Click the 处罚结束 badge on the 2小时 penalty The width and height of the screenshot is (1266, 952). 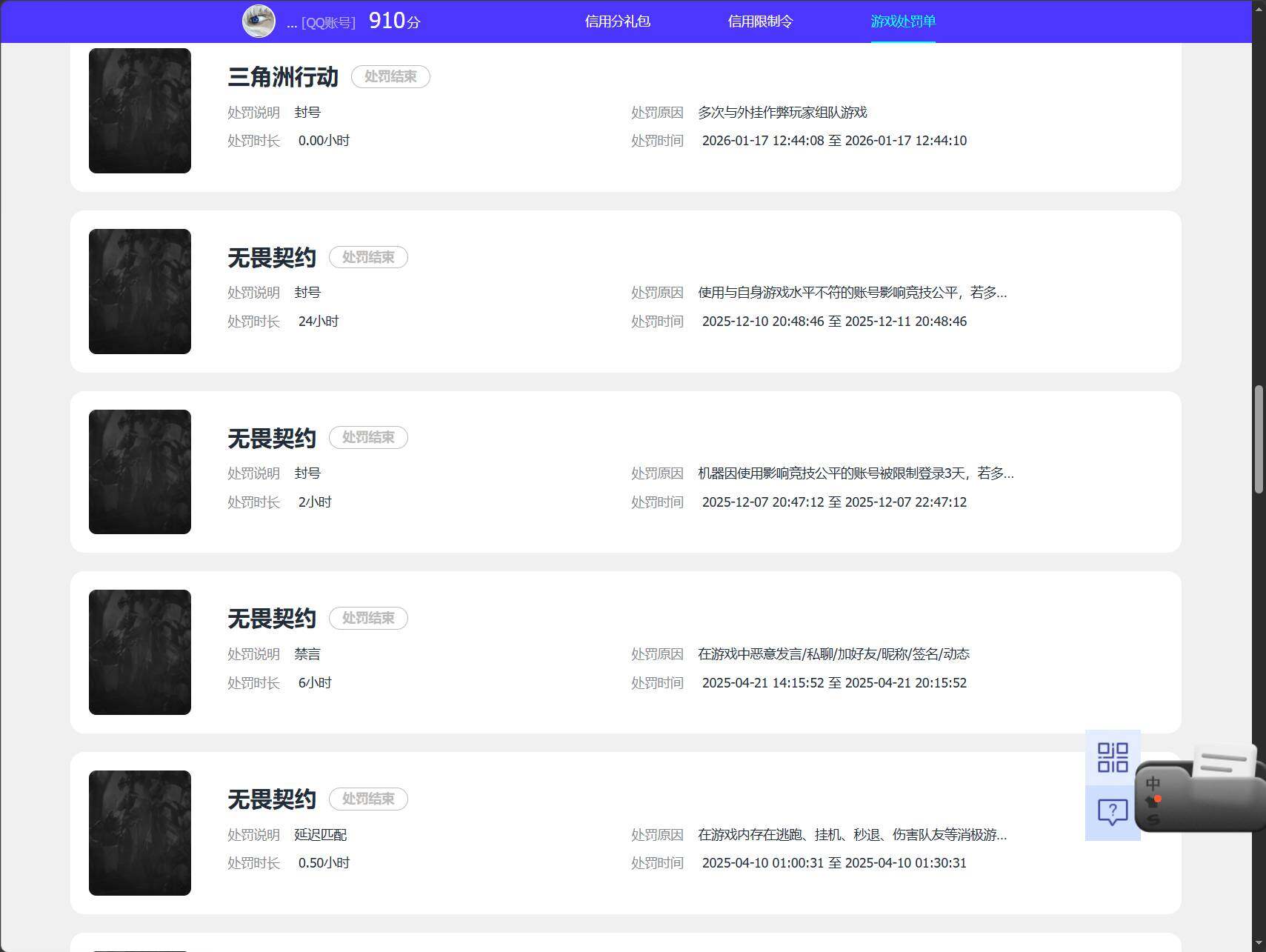tap(368, 437)
